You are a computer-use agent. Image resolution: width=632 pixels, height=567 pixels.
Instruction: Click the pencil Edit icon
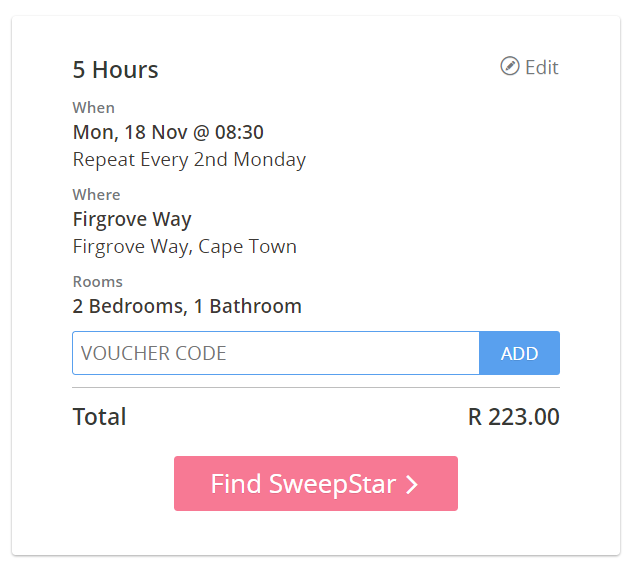[509, 66]
